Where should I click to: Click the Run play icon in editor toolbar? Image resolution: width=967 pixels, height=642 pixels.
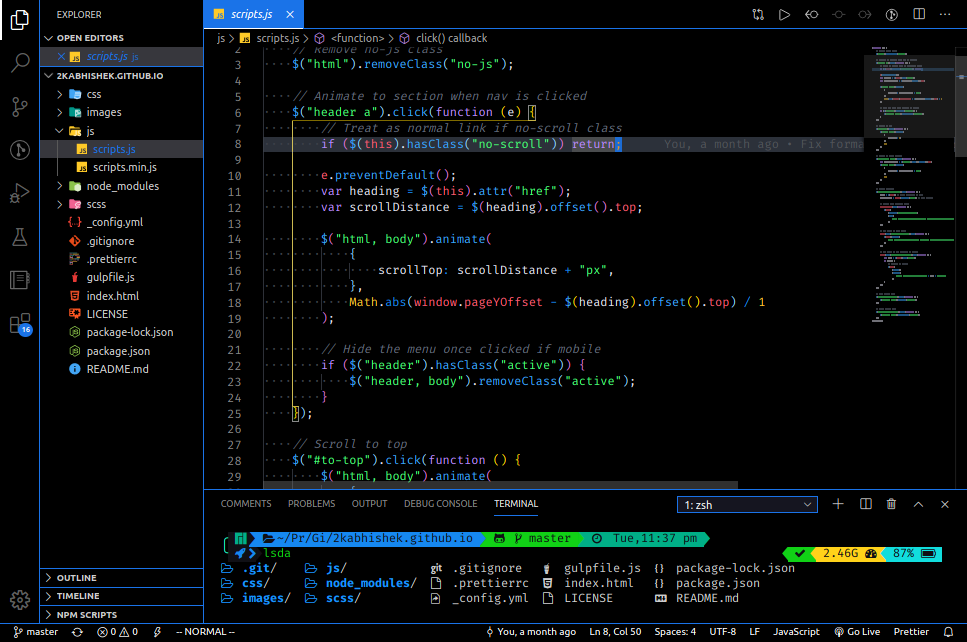(x=784, y=14)
